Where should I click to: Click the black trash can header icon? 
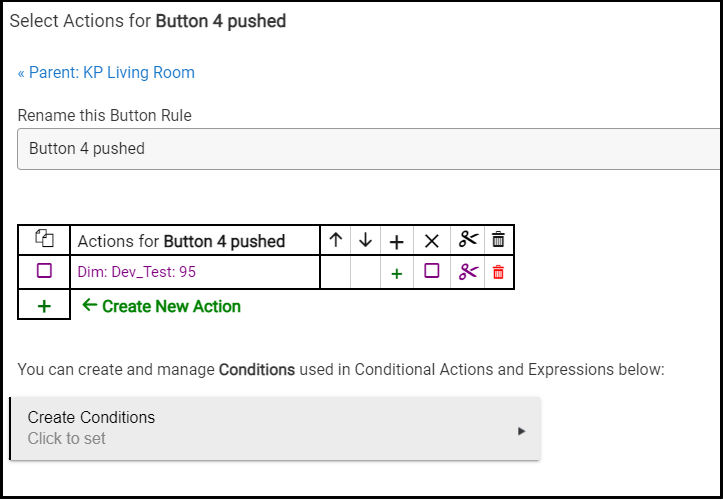point(498,239)
